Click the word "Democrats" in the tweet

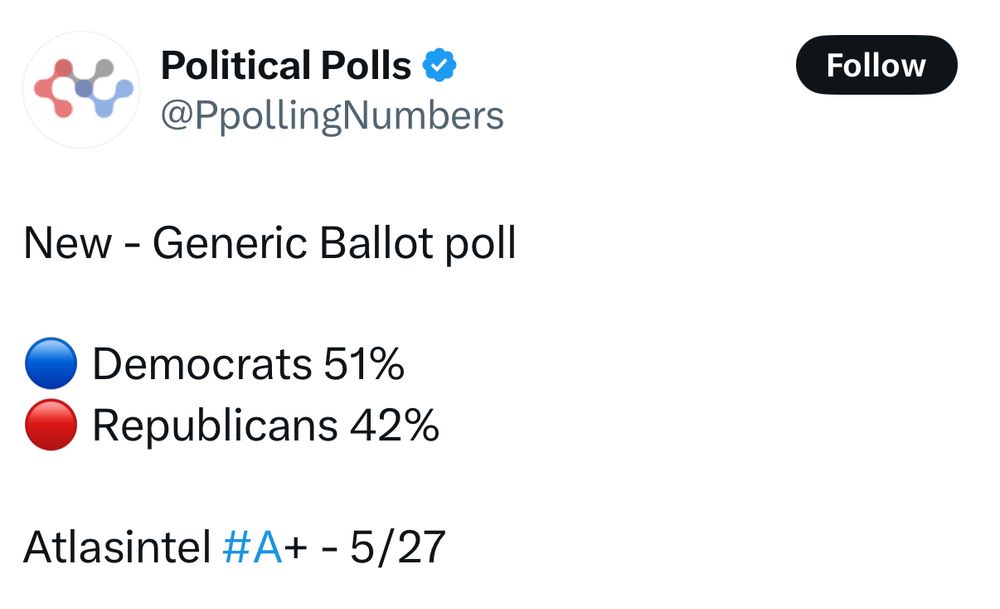[x=202, y=366]
